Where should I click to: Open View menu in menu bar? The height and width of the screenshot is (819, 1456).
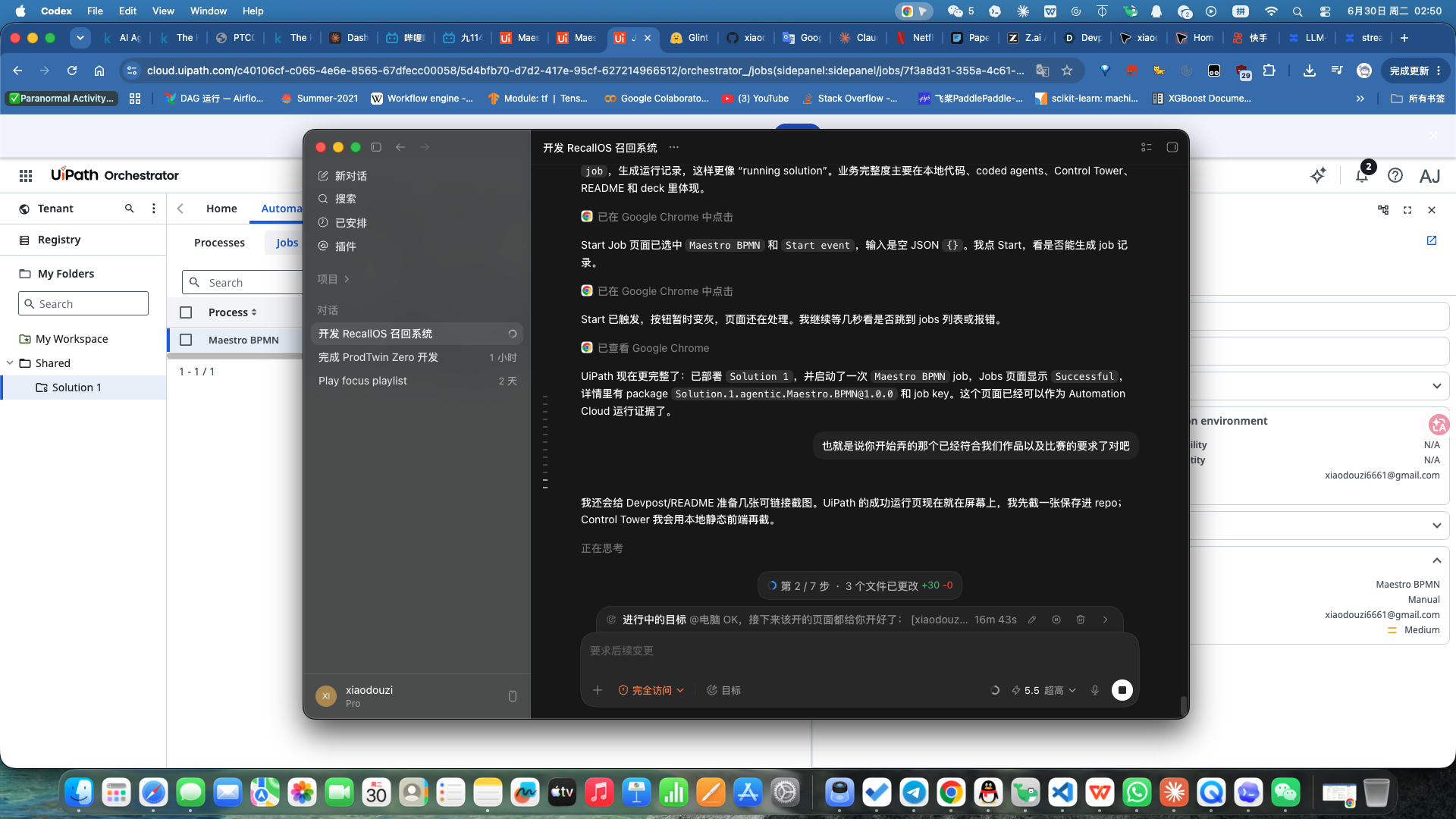tap(163, 11)
